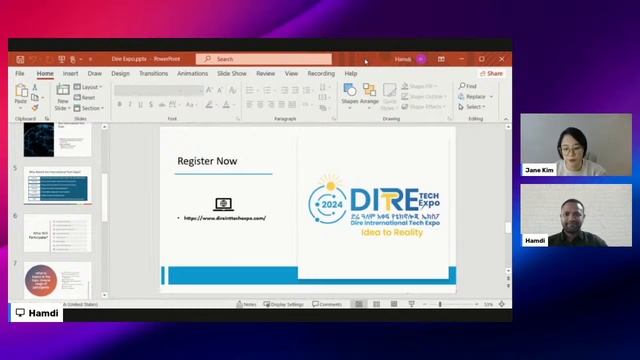Switch to Slide Sorter view icon
Image resolution: width=640 pixels, height=360 pixels.
click(376, 304)
